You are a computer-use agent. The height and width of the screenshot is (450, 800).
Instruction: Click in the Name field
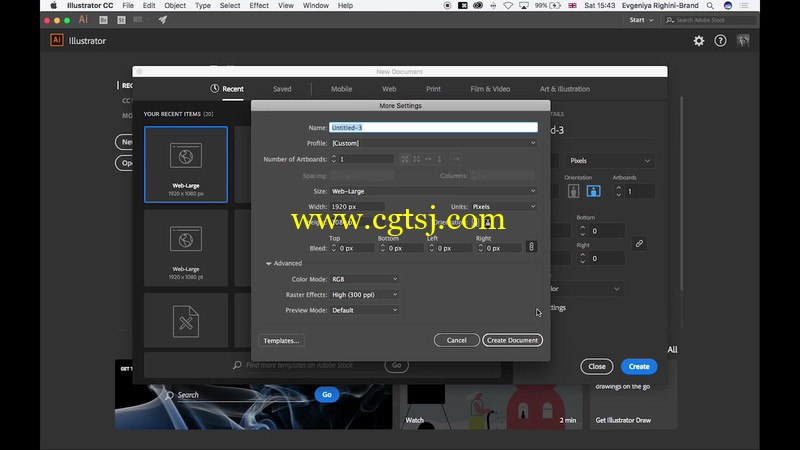(433, 128)
